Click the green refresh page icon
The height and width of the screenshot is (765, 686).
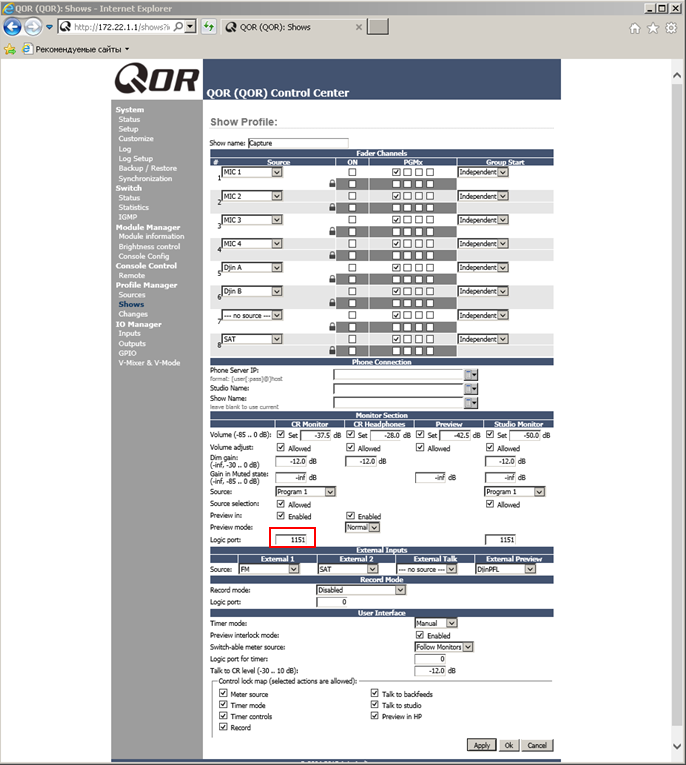(209, 27)
